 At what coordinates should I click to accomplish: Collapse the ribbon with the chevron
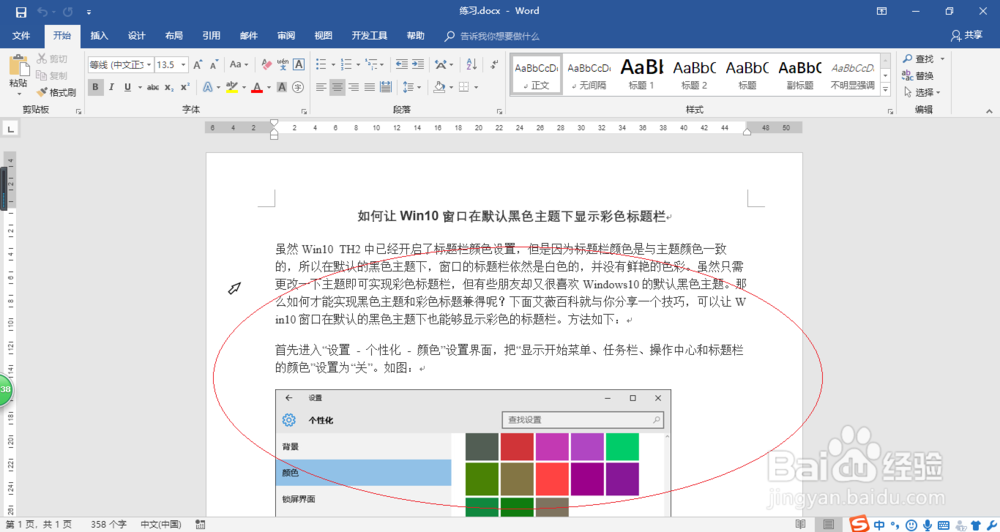(989, 111)
